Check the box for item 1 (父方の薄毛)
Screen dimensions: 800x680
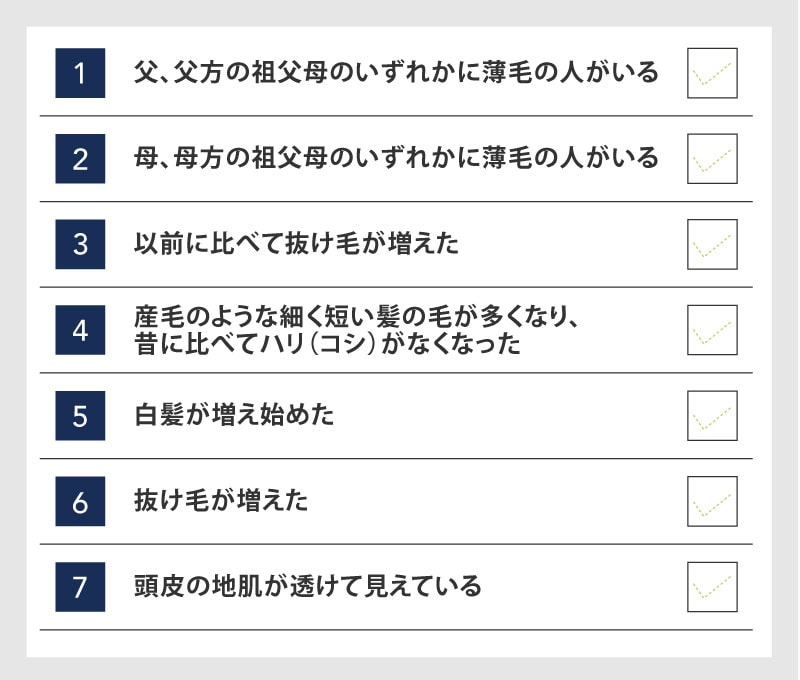tap(712, 73)
